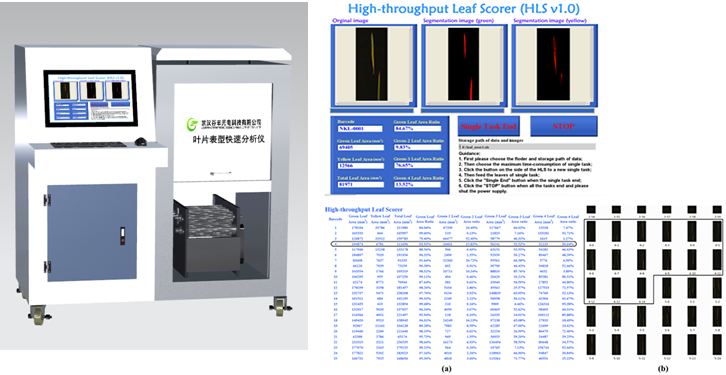The image size is (726, 375).
Task: Click the storage path text box
Action: tap(527, 147)
